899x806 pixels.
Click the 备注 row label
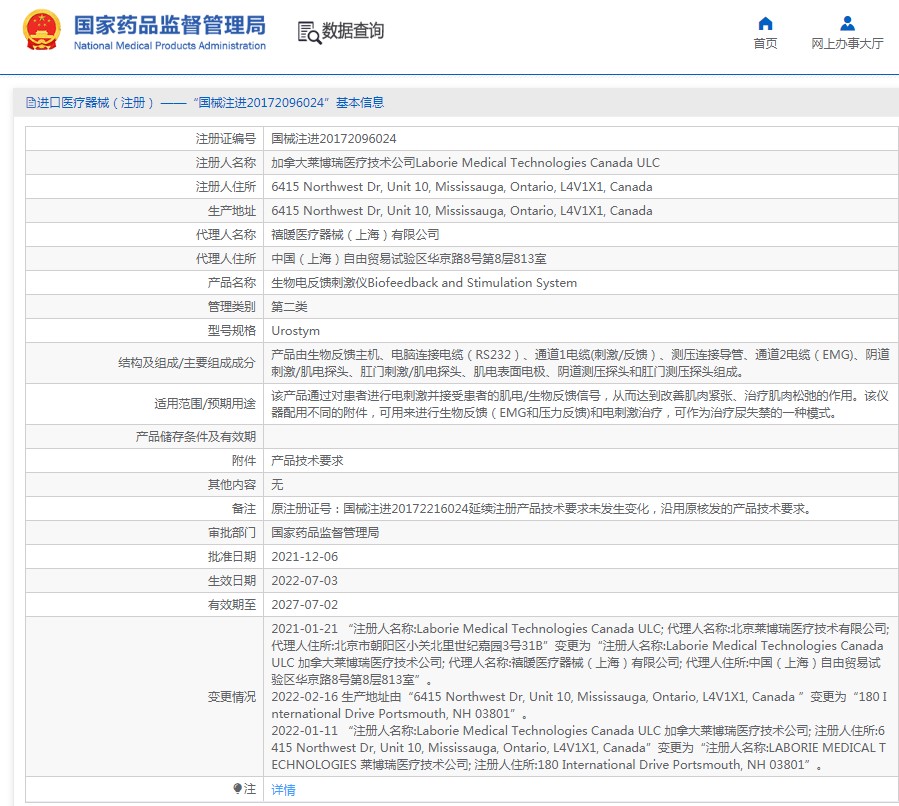coord(244,509)
